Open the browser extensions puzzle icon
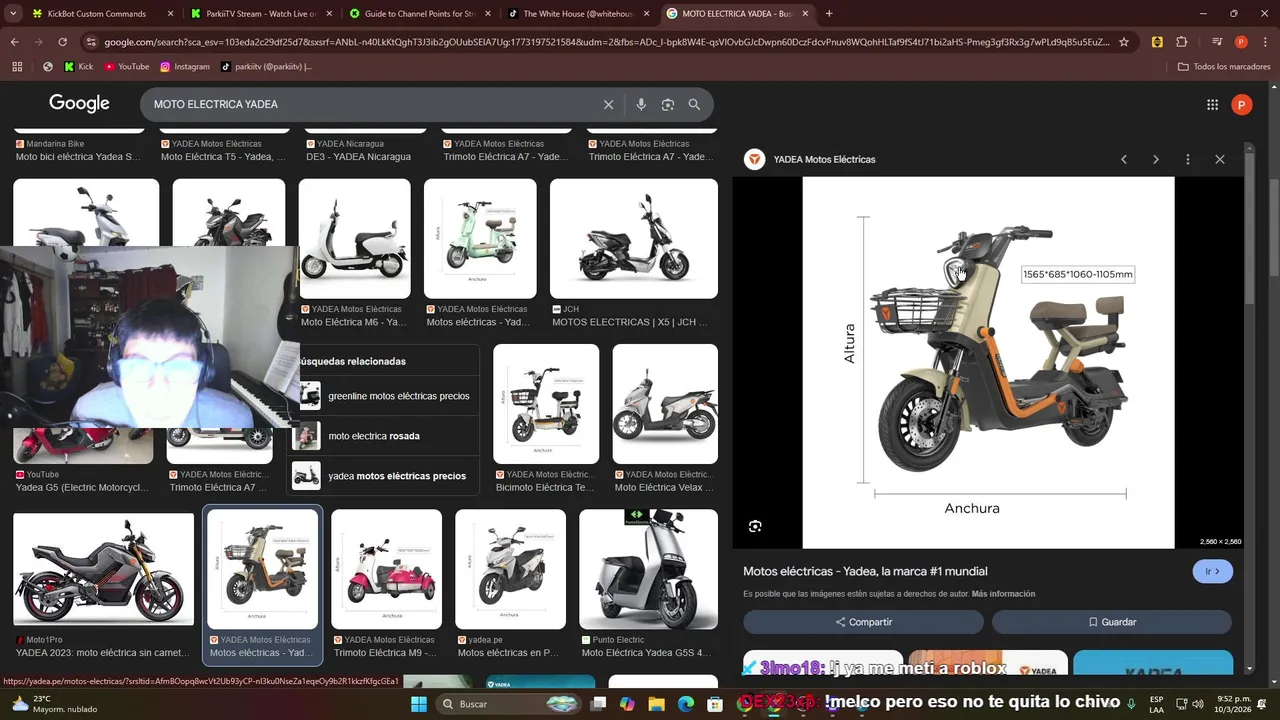The image size is (1280, 720). (x=1182, y=42)
